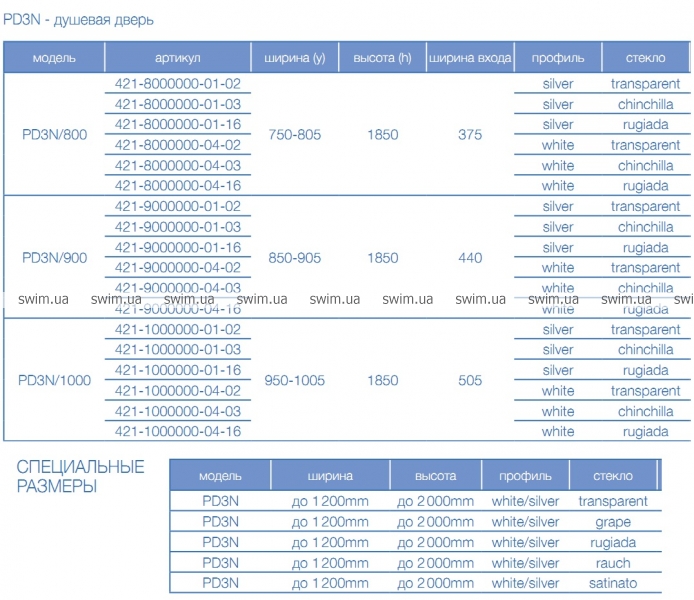Select the 'rauch' glass cell
The width and height of the screenshot is (694, 600).
tap(613, 563)
